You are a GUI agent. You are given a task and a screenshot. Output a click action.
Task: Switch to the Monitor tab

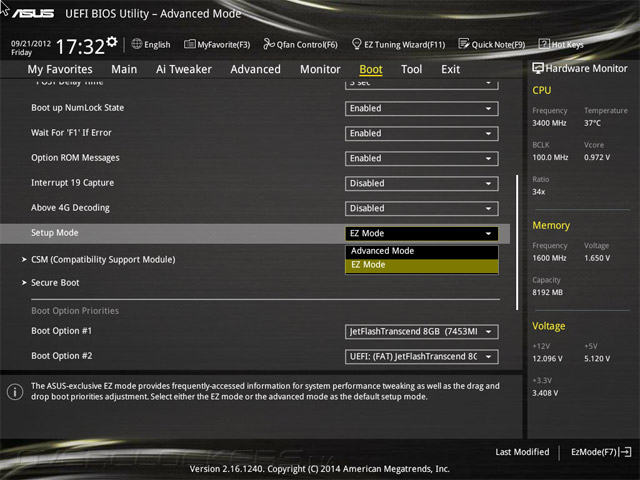tap(320, 69)
